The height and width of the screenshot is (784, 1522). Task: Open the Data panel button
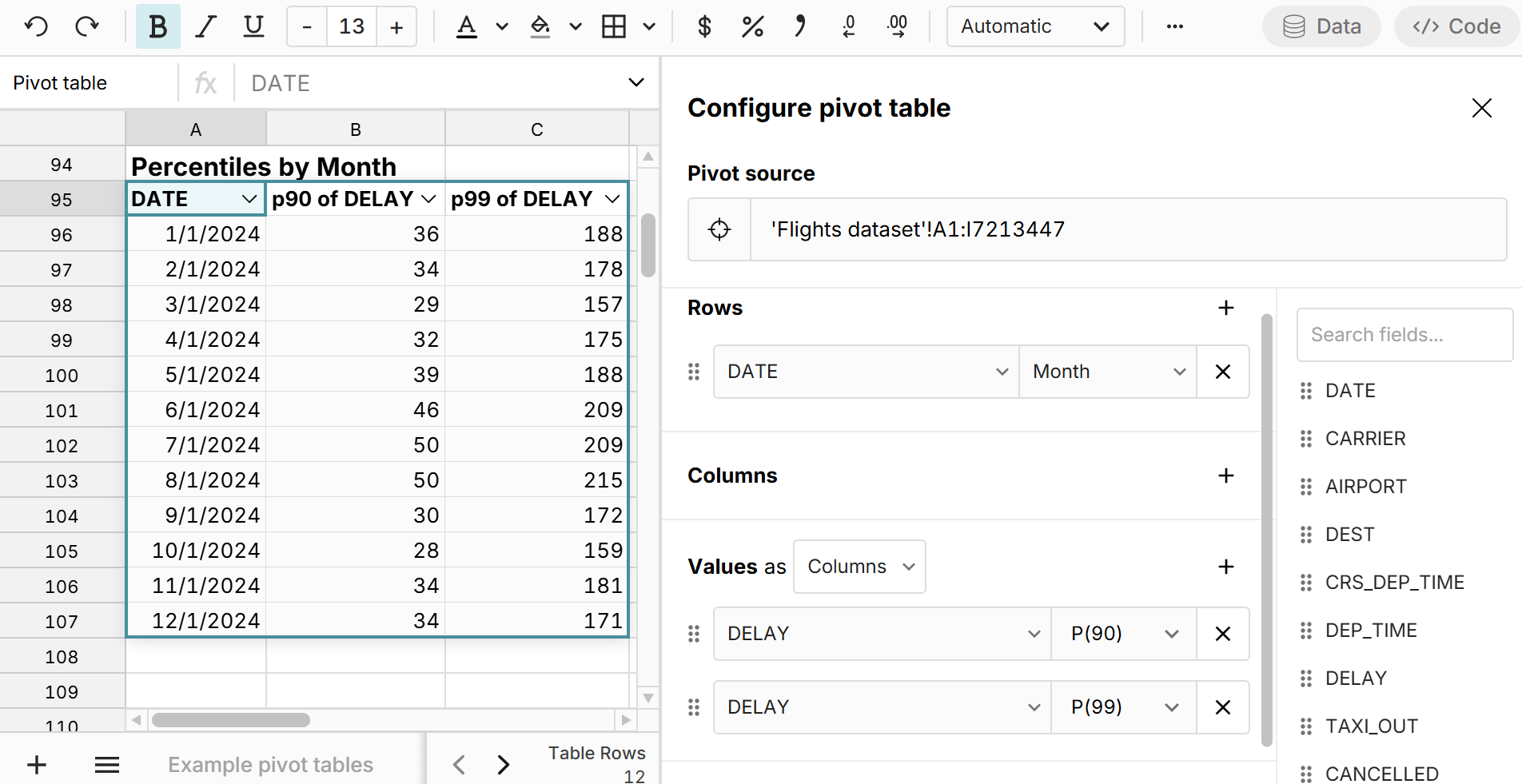tap(1321, 26)
